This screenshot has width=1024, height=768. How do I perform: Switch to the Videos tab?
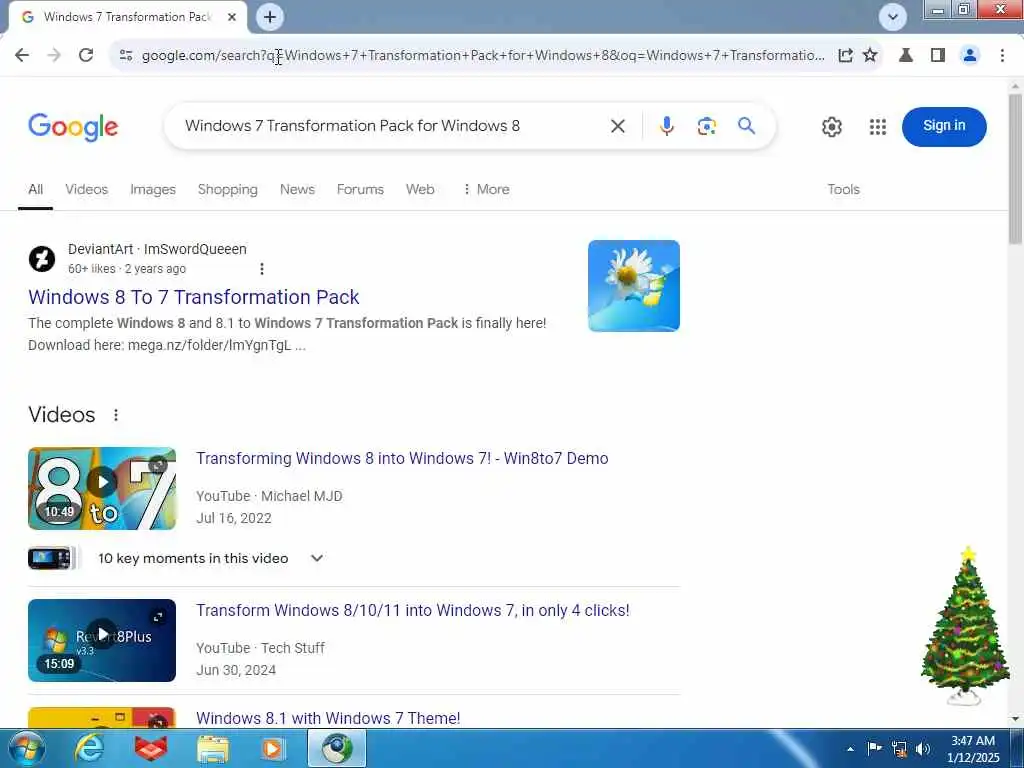pos(86,189)
